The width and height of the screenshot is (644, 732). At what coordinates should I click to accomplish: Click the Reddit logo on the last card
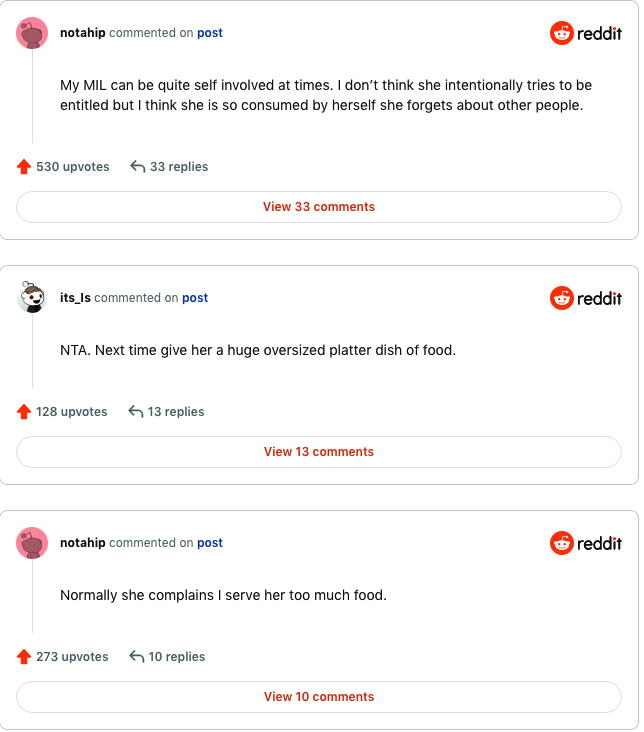[586, 543]
